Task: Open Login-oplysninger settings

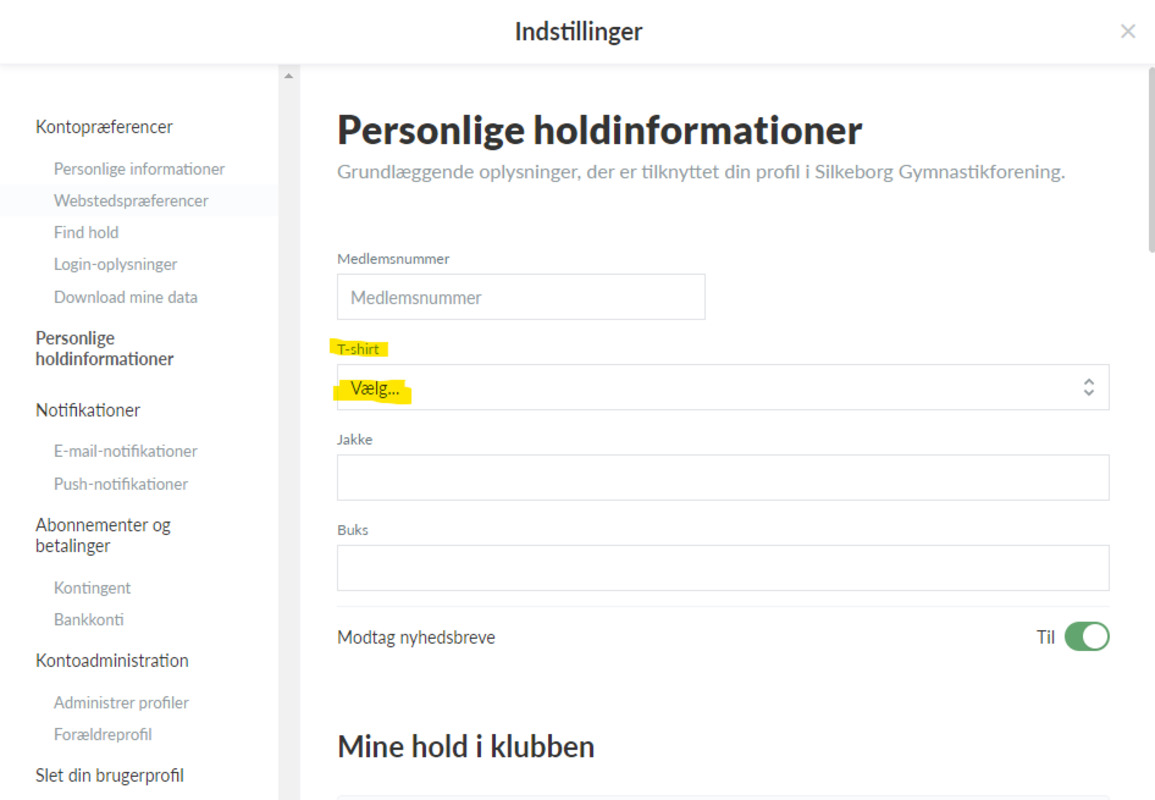Action: coord(116,264)
